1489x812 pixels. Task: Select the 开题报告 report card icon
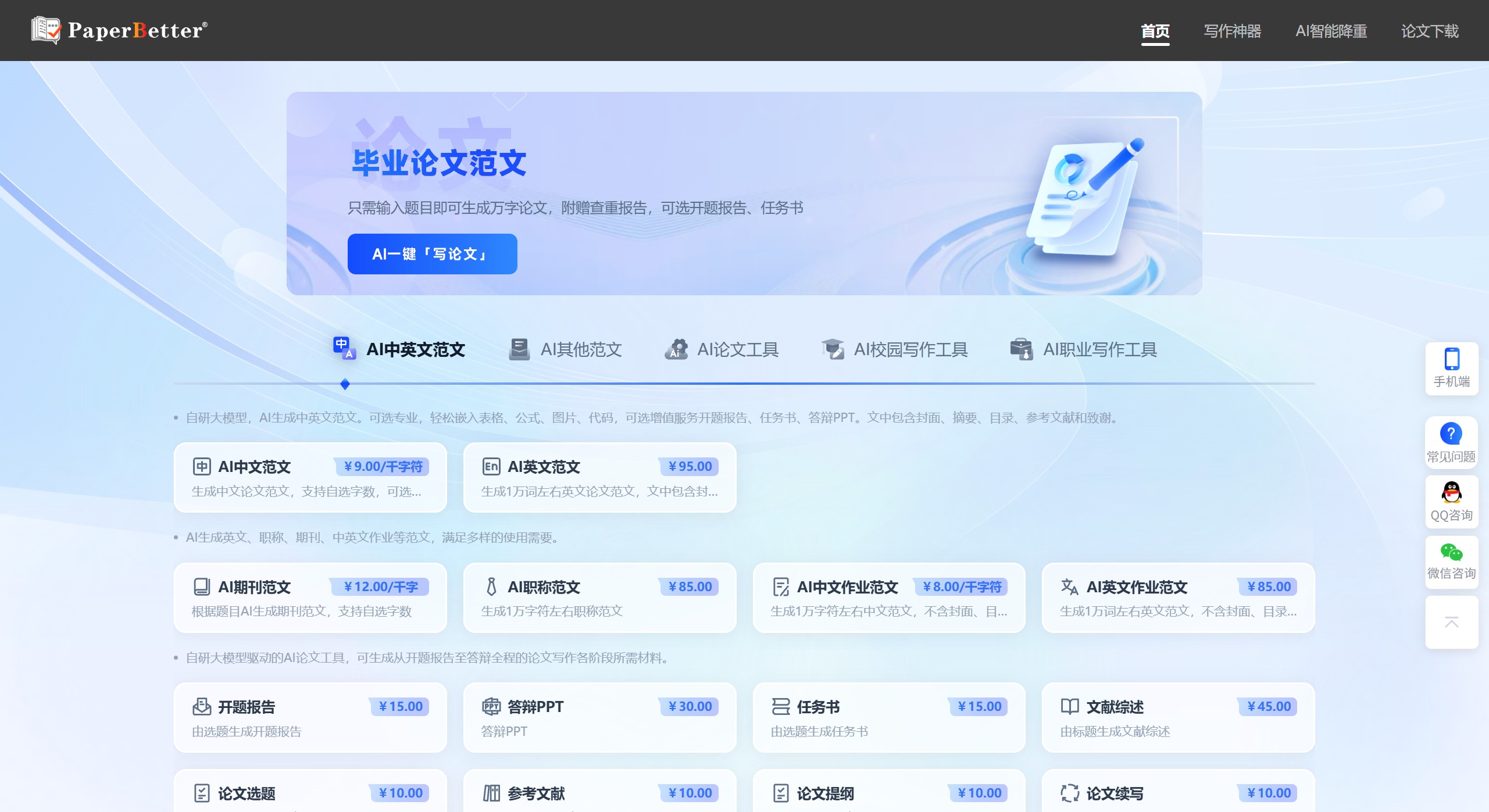pyautogui.click(x=201, y=707)
